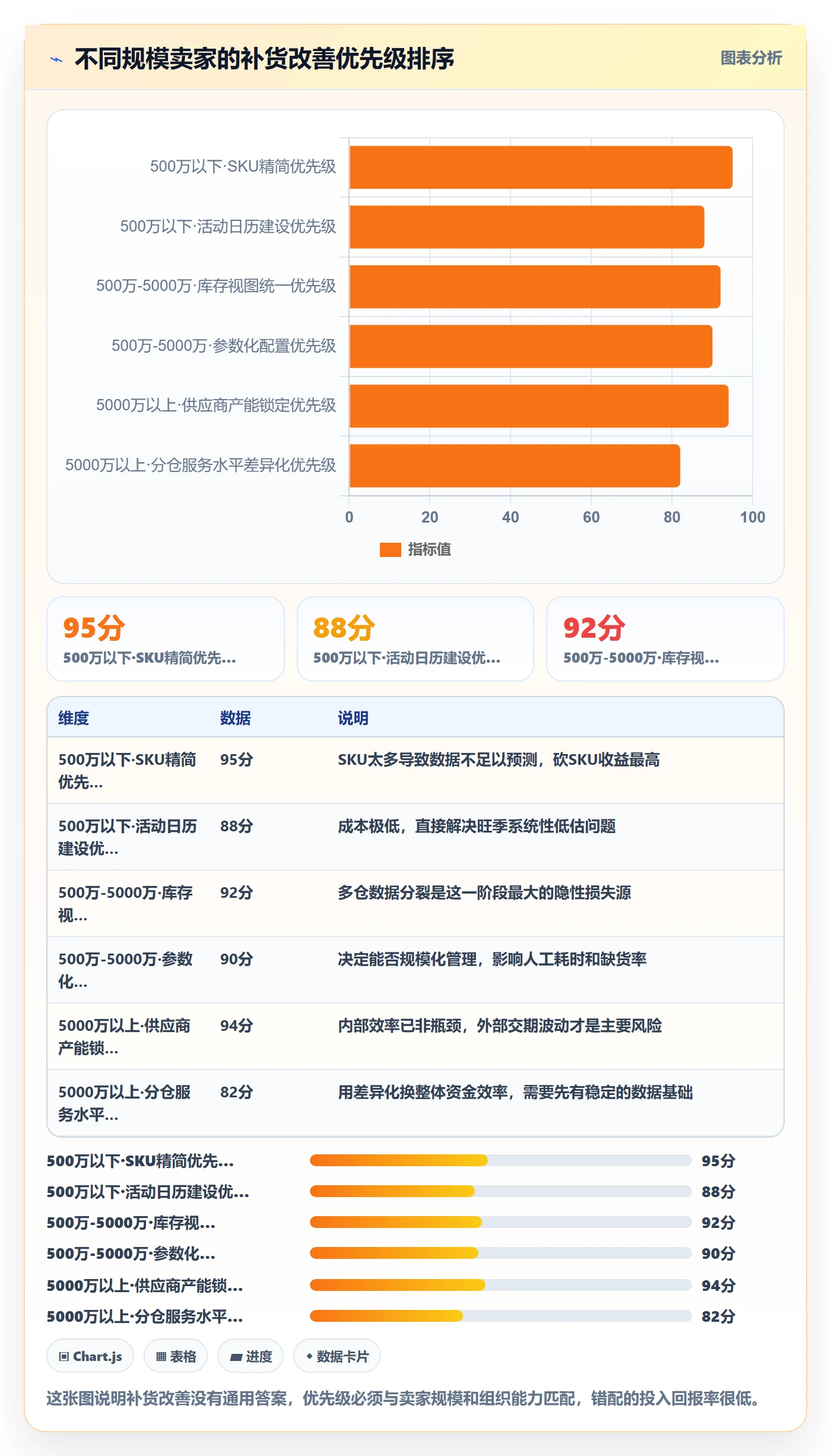Click the 500万以下·SKU精简优先级 axis label
The height and width of the screenshot is (1456, 831).
pyautogui.click(x=243, y=166)
